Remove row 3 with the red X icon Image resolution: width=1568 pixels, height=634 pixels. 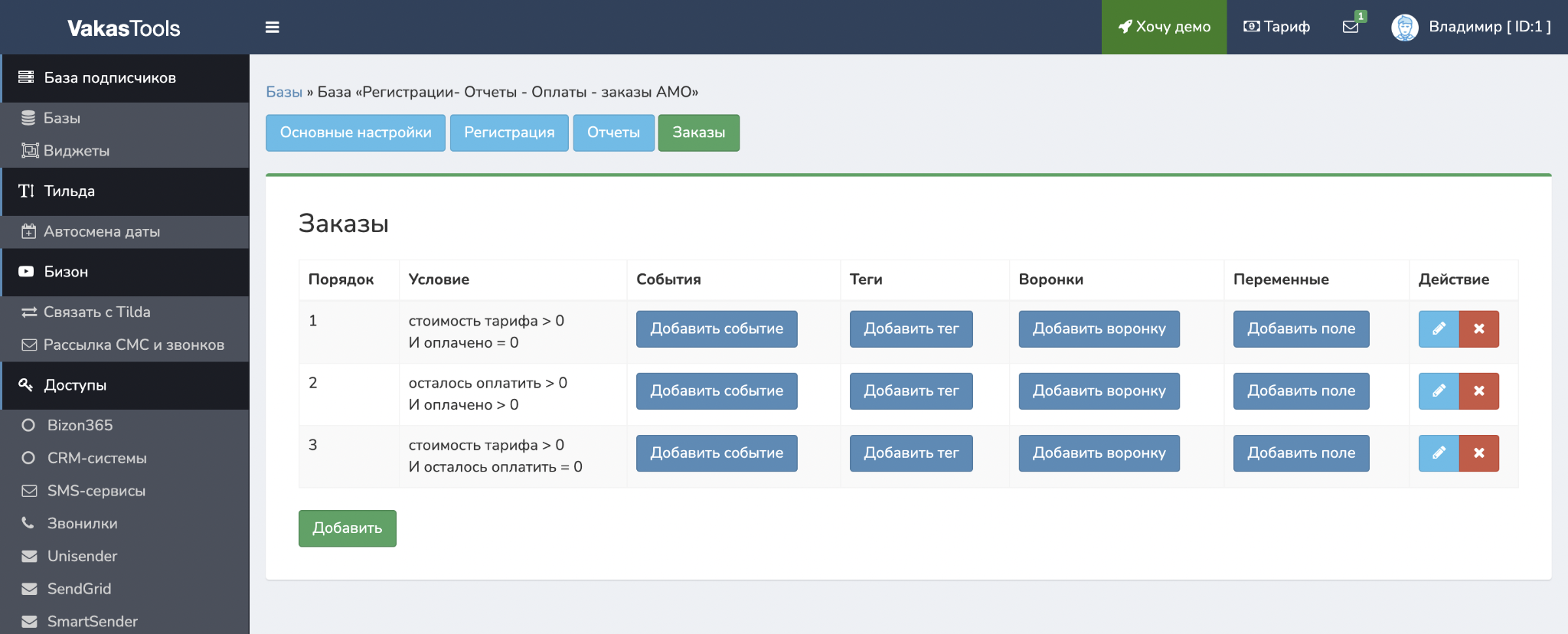(x=1478, y=453)
